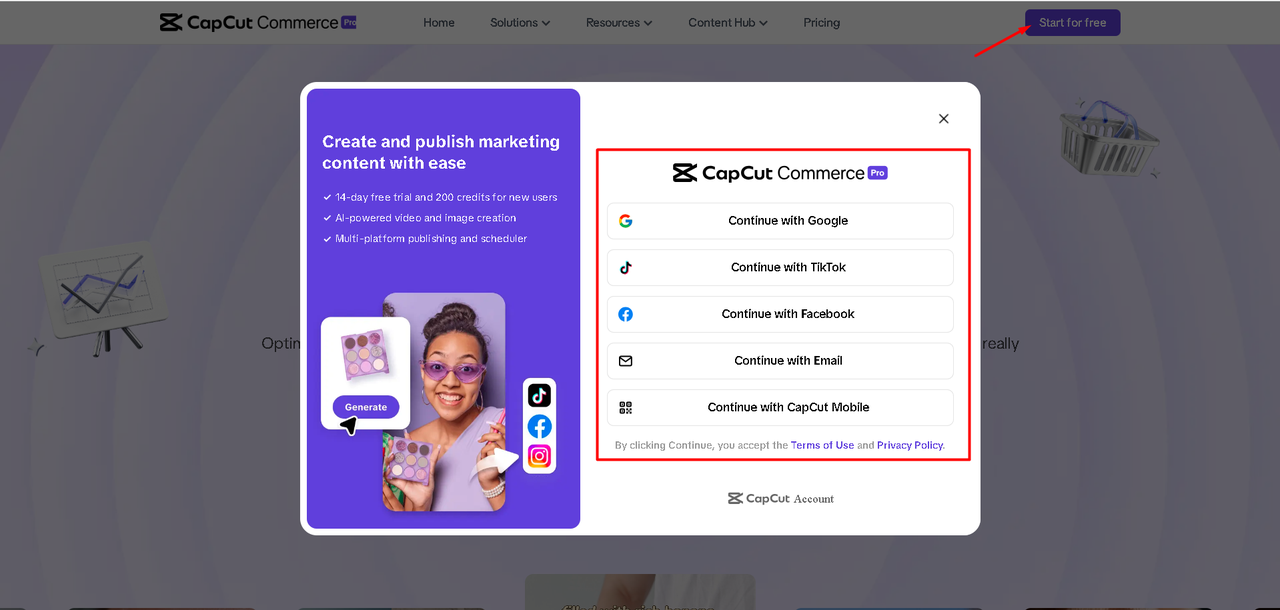1280x610 pixels.
Task: Open the Home menu item
Action: click(x=439, y=22)
